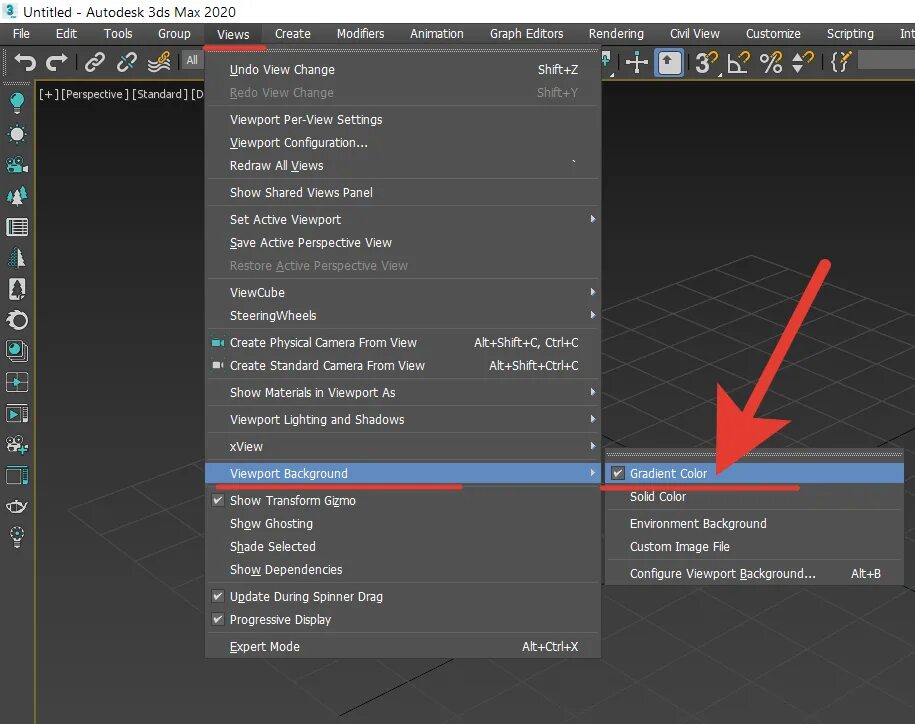The image size is (915, 724).
Task: Click the blank frame window sidebar icon
Action: (x=17, y=475)
